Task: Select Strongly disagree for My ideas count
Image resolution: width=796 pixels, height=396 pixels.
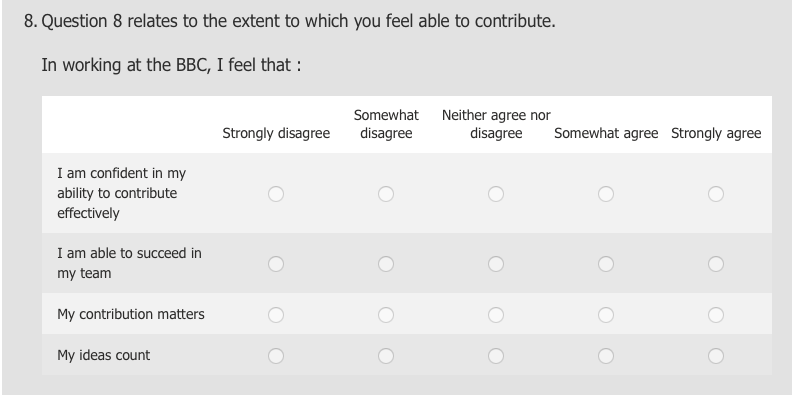Action: coord(276,356)
